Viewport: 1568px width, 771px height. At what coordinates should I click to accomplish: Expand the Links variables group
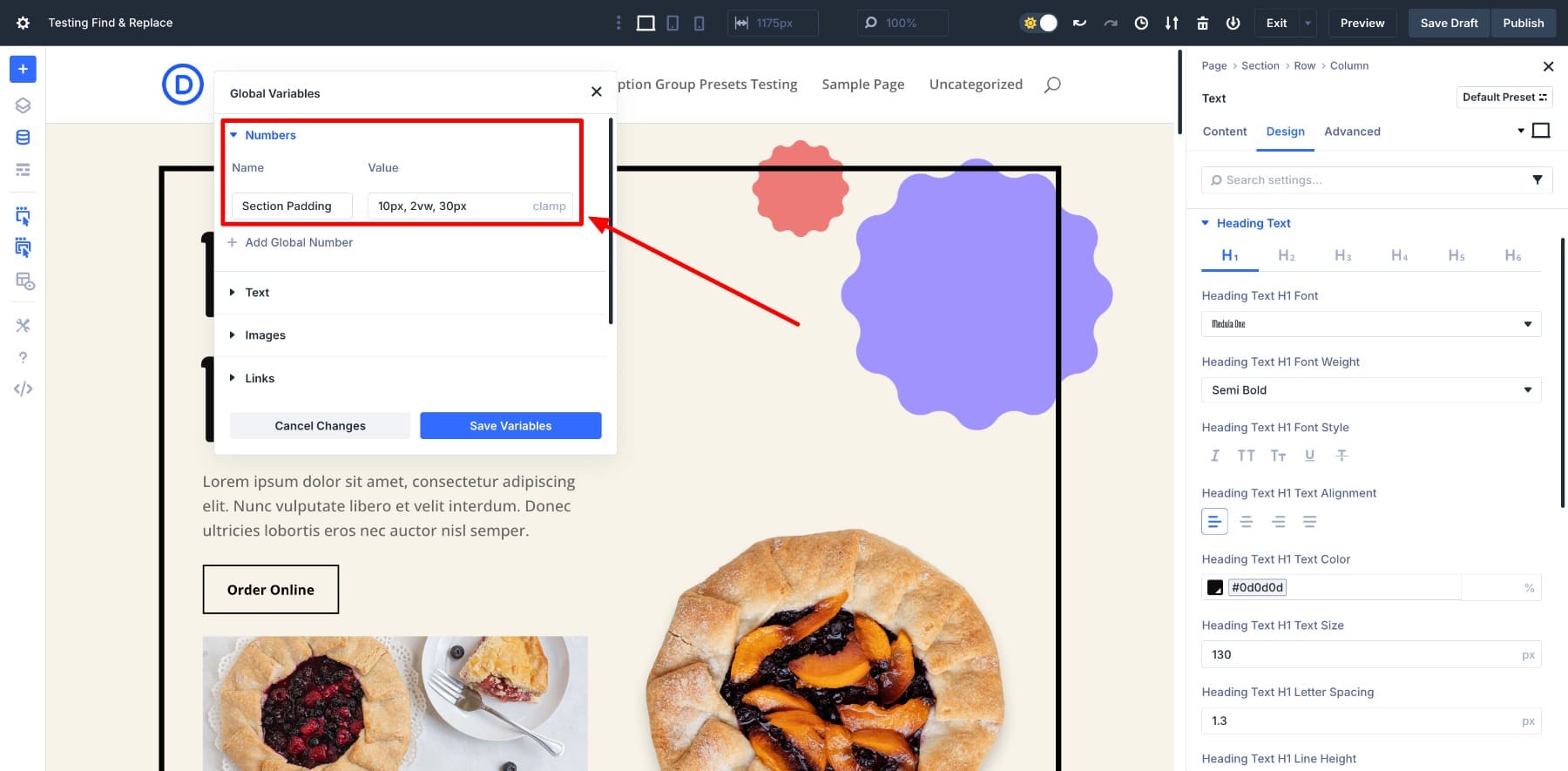(252, 378)
